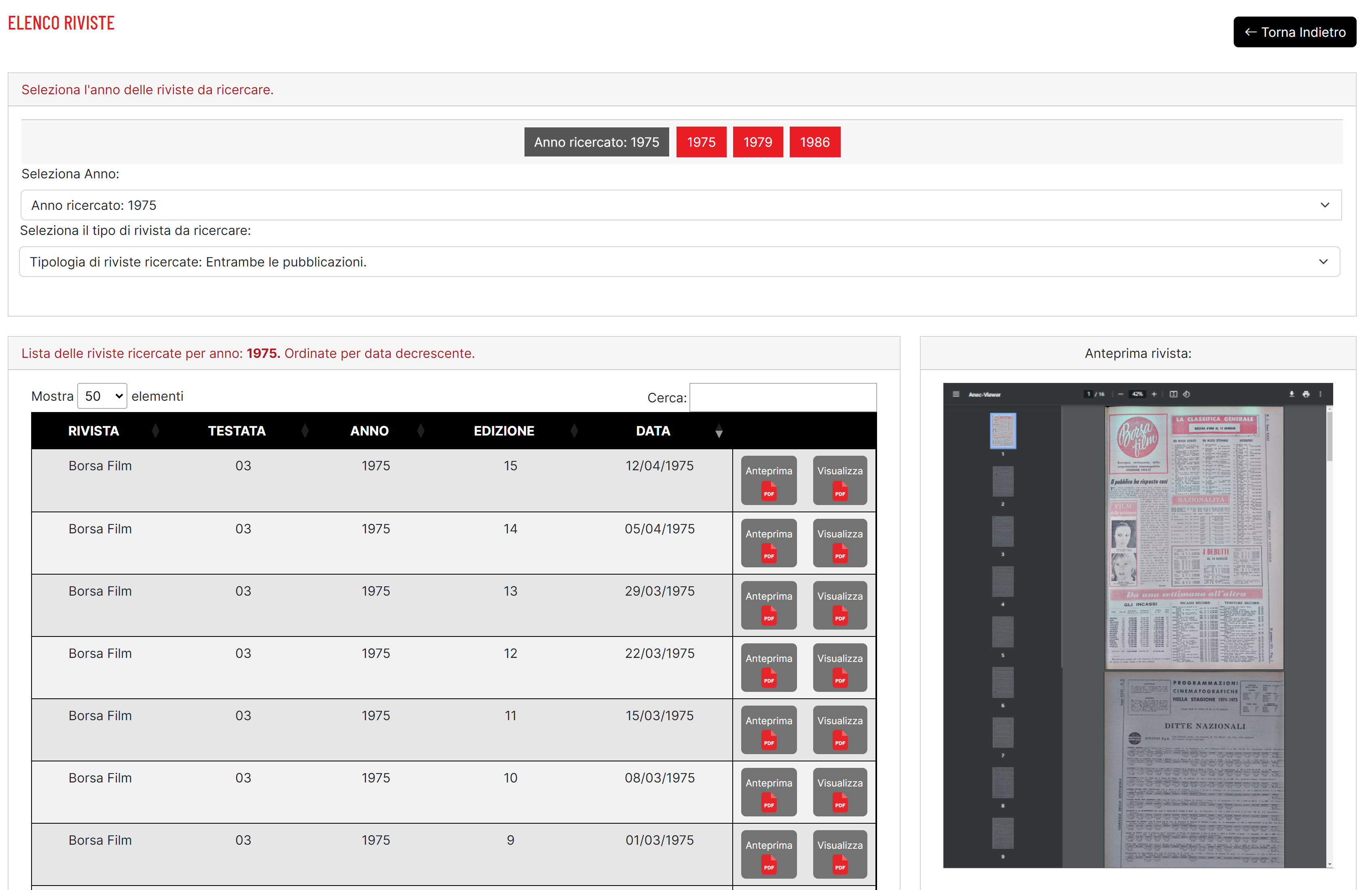The image size is (1372, 890).
Task: Select page 8 thumbnail in PDF sidebar
Action: pos(1003,783)
